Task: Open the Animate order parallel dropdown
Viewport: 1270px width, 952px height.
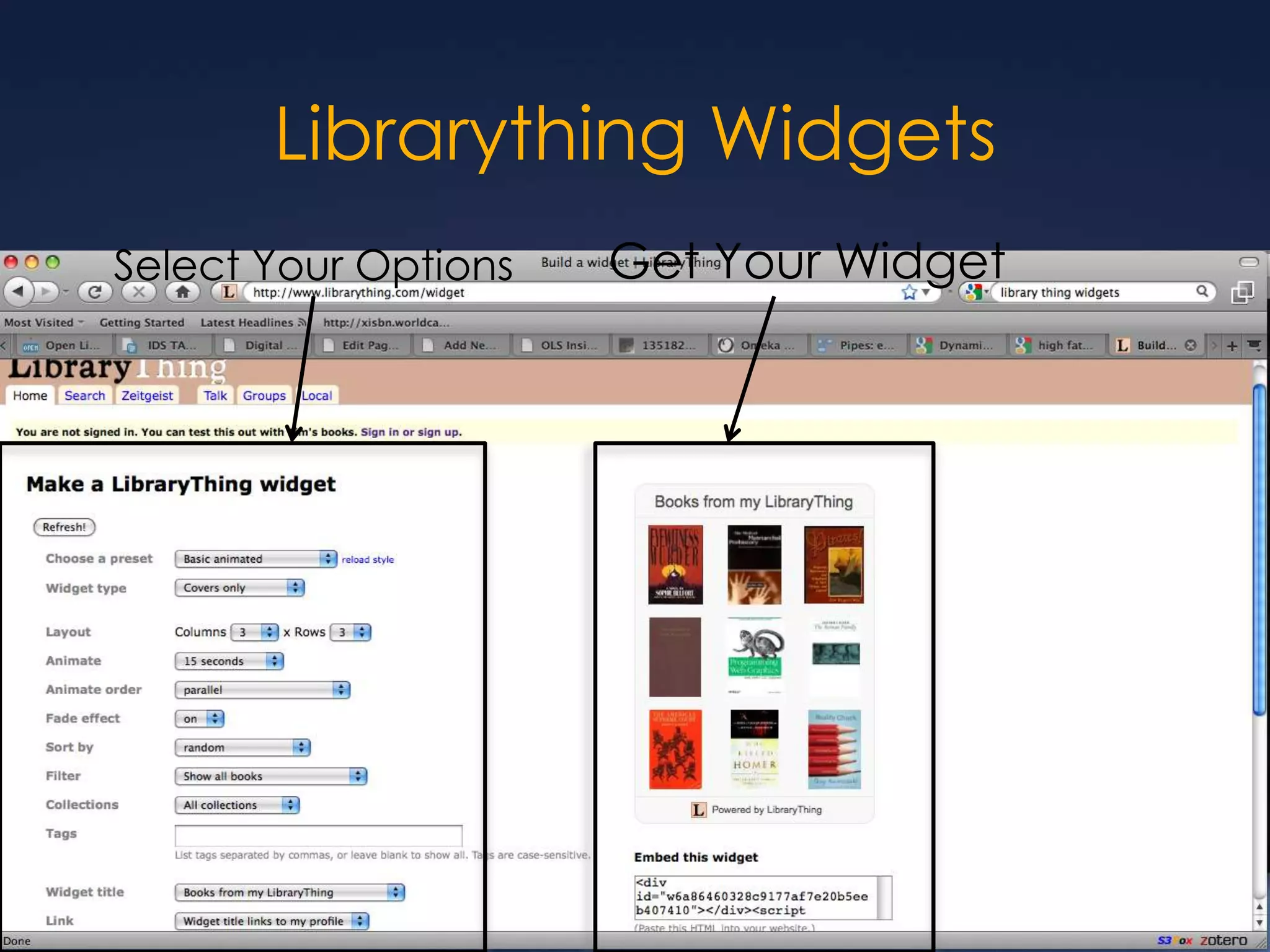Action: pyautogui.click(x=262, y=690)
